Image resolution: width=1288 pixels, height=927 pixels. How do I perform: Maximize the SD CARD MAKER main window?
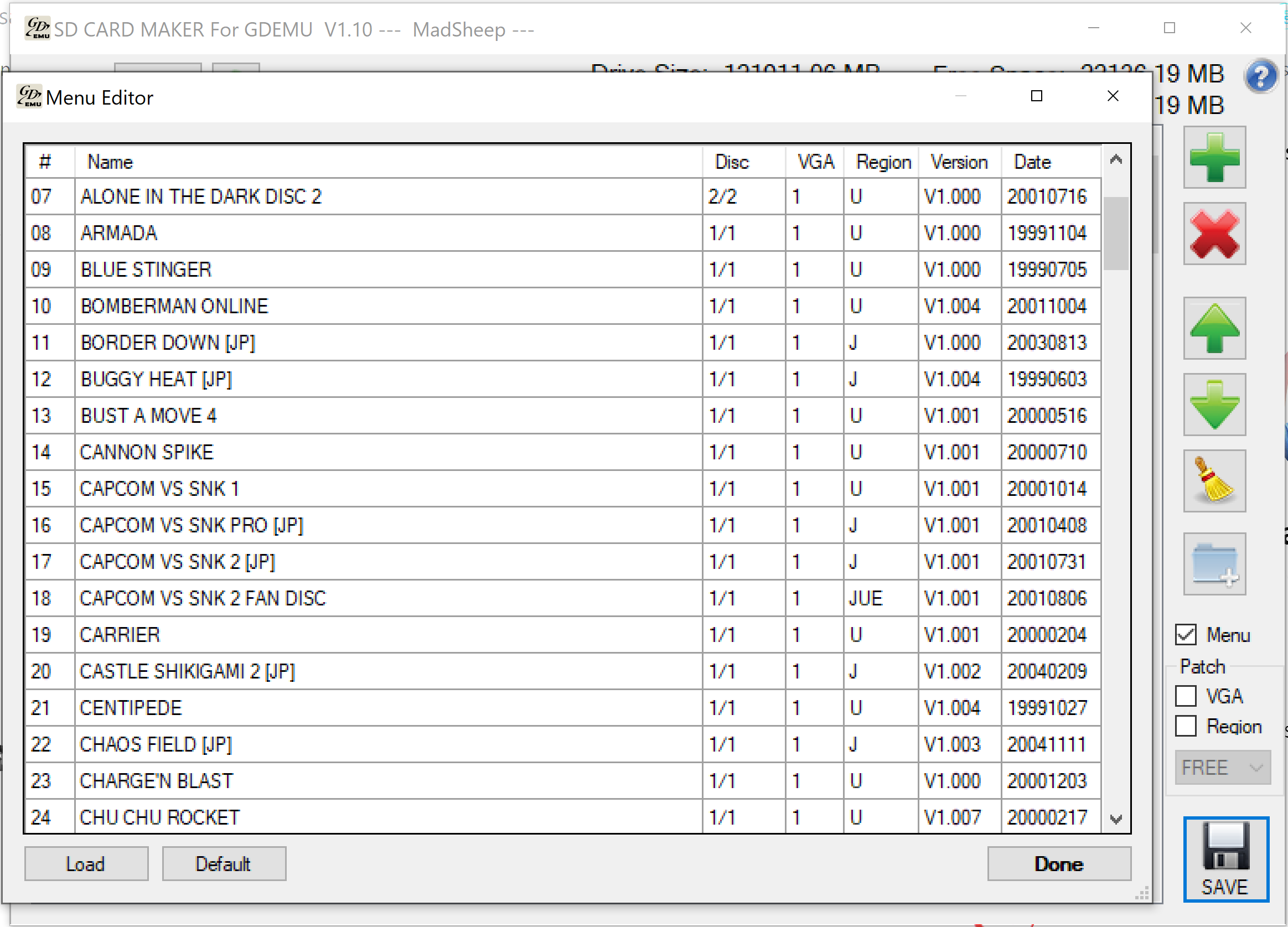(x=1170, y=28)
